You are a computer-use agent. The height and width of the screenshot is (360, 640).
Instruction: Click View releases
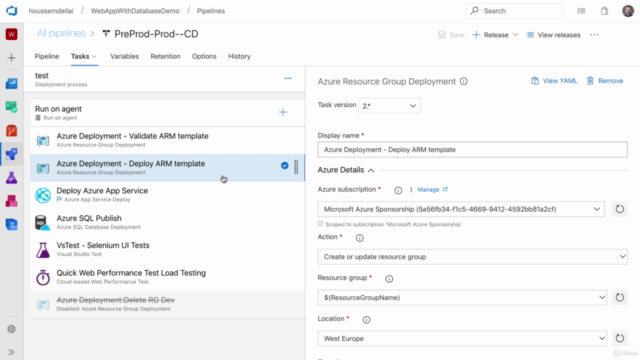(x=553, y=35)
